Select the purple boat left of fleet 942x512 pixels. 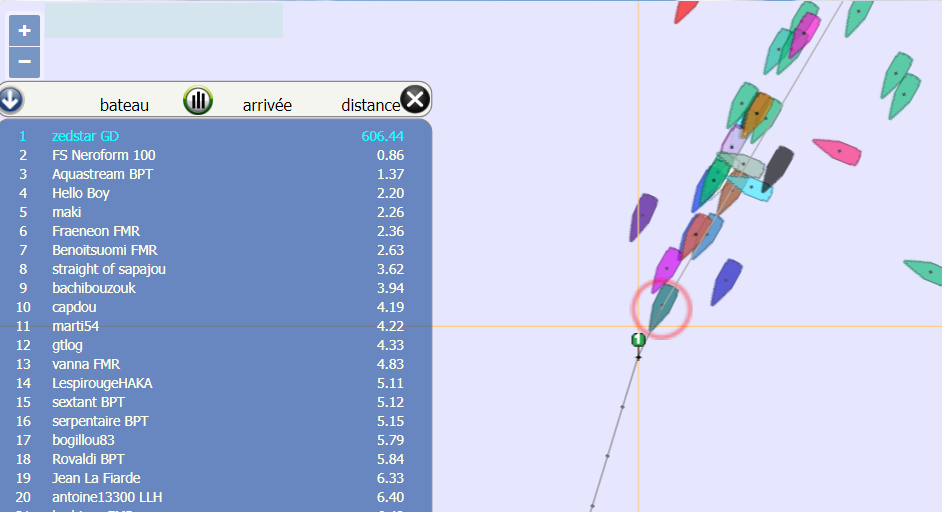click(644, 217)
